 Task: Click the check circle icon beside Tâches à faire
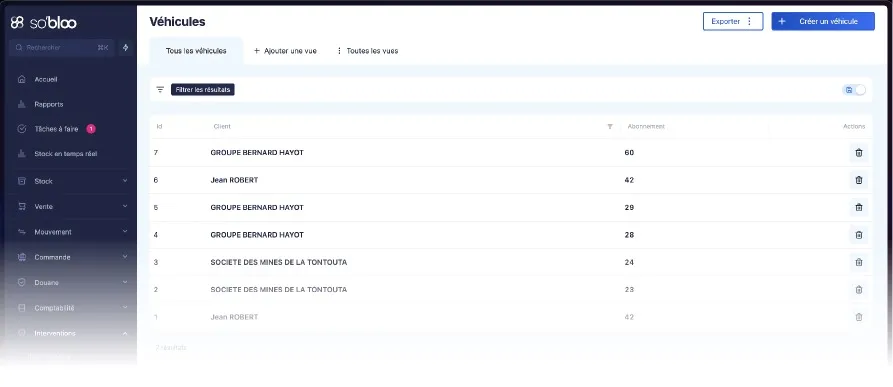point(22,129)
